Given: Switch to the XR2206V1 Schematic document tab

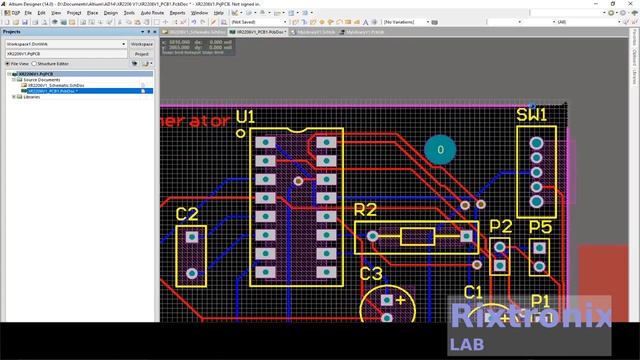Looking at the screenshot, I should (194, 32).
